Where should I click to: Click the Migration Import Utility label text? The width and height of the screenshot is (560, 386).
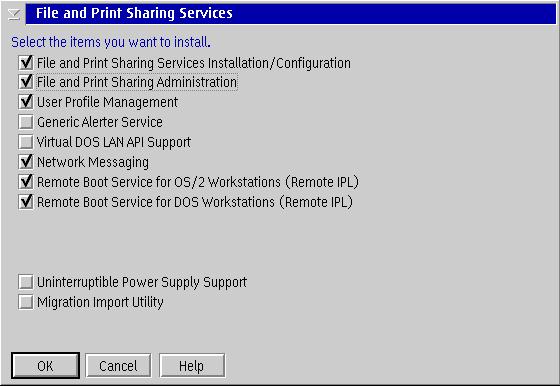[100, 302]
